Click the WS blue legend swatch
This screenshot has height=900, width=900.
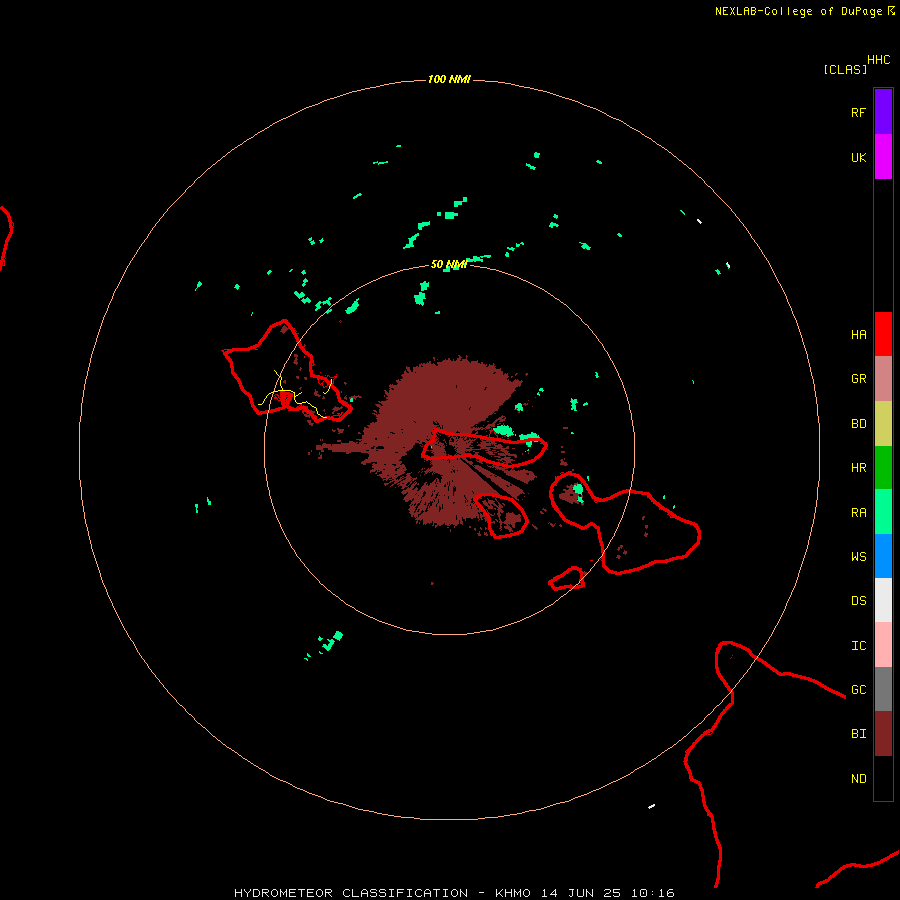pos(883,556)
